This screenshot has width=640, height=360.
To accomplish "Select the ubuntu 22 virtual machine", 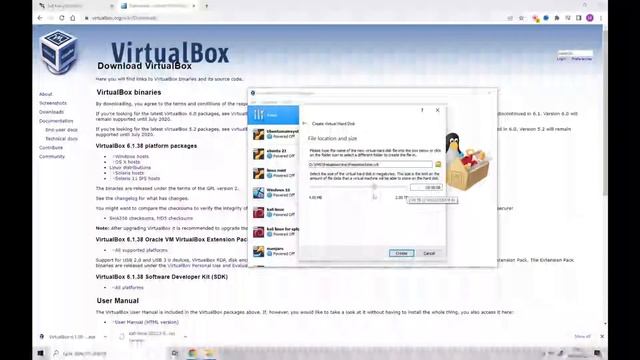I will pyautogui.click(x=273, y=154).
